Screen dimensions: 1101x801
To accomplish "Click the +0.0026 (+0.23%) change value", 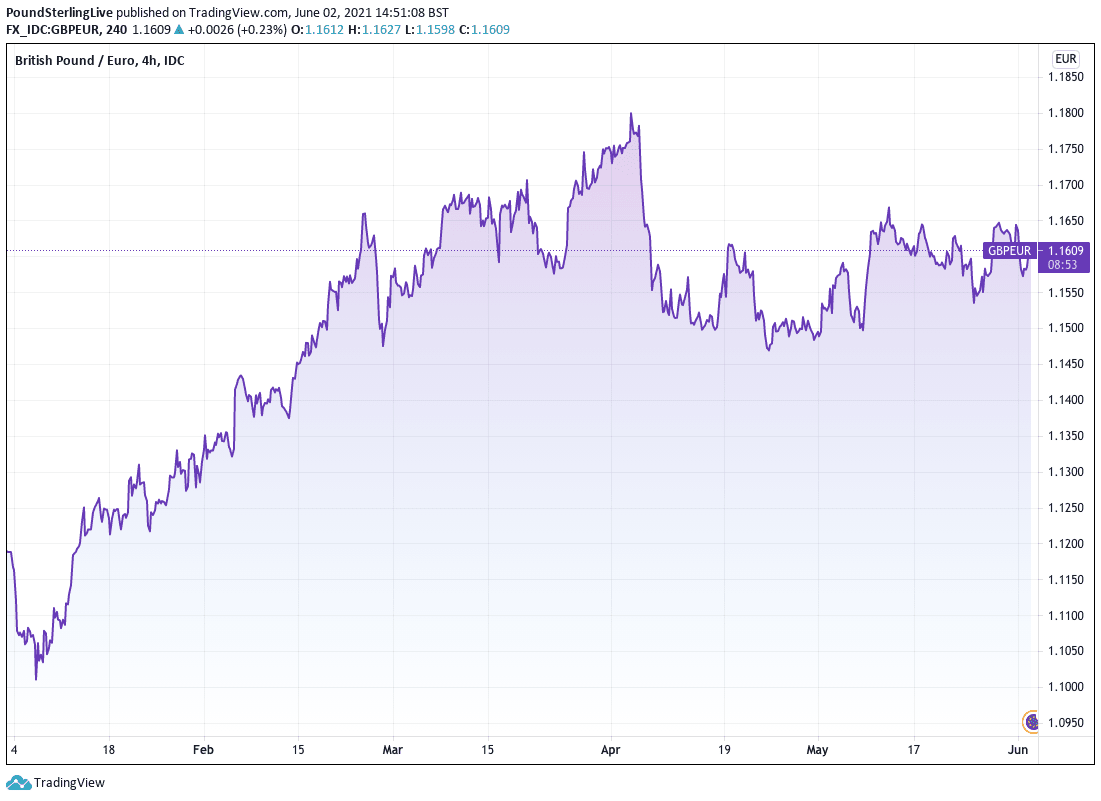I will click(237, 29).
